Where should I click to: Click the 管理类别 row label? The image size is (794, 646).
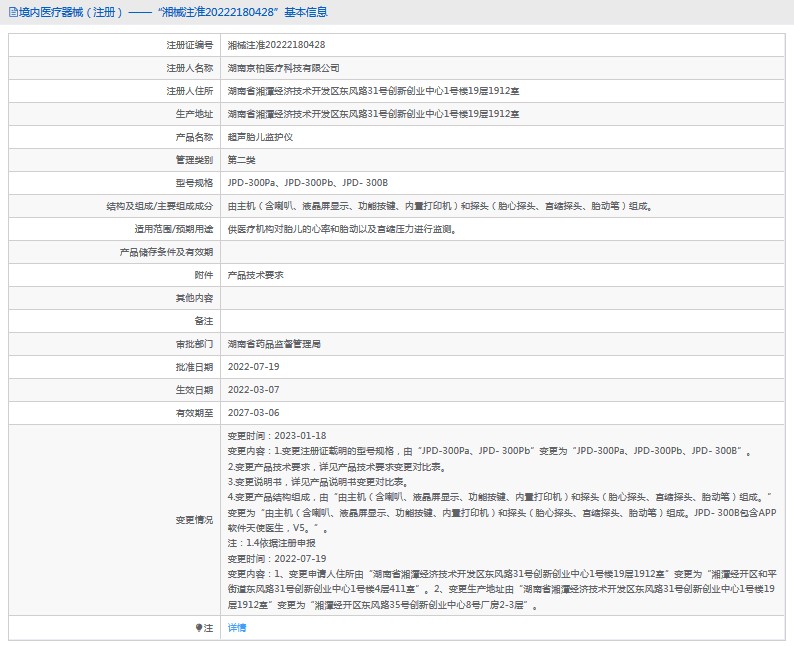click(x=194, y=160)
